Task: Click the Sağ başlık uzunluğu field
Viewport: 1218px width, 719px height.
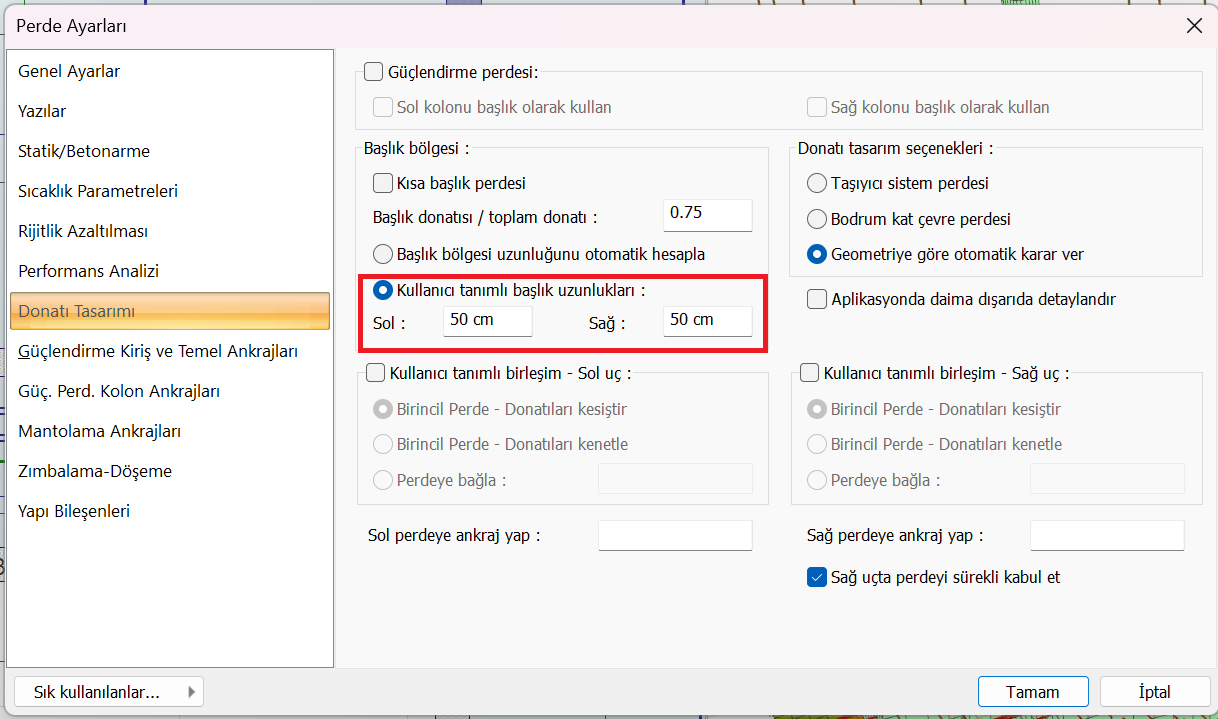Action: (707, 321)
